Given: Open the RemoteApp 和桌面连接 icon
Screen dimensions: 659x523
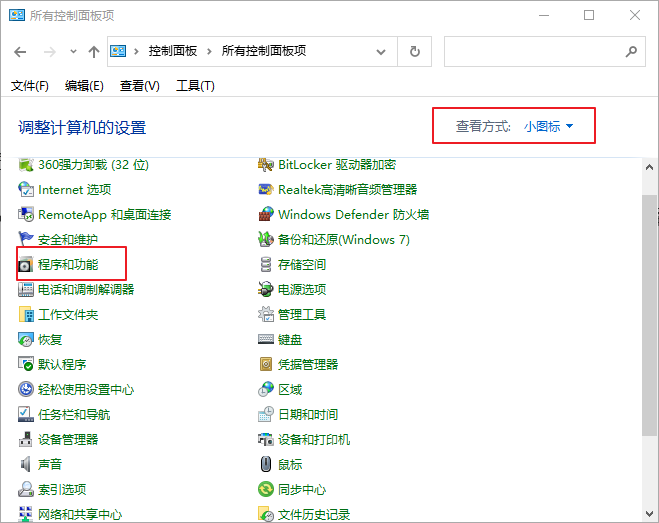Looking at the screenshot, I should [x=26, y=214].
